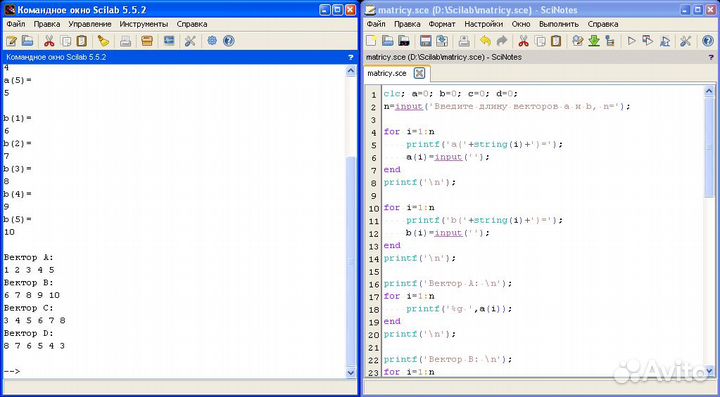Place cursor on line 2 input statement
The height and width of the screenshot is (397, 720).
click(507, 106)
